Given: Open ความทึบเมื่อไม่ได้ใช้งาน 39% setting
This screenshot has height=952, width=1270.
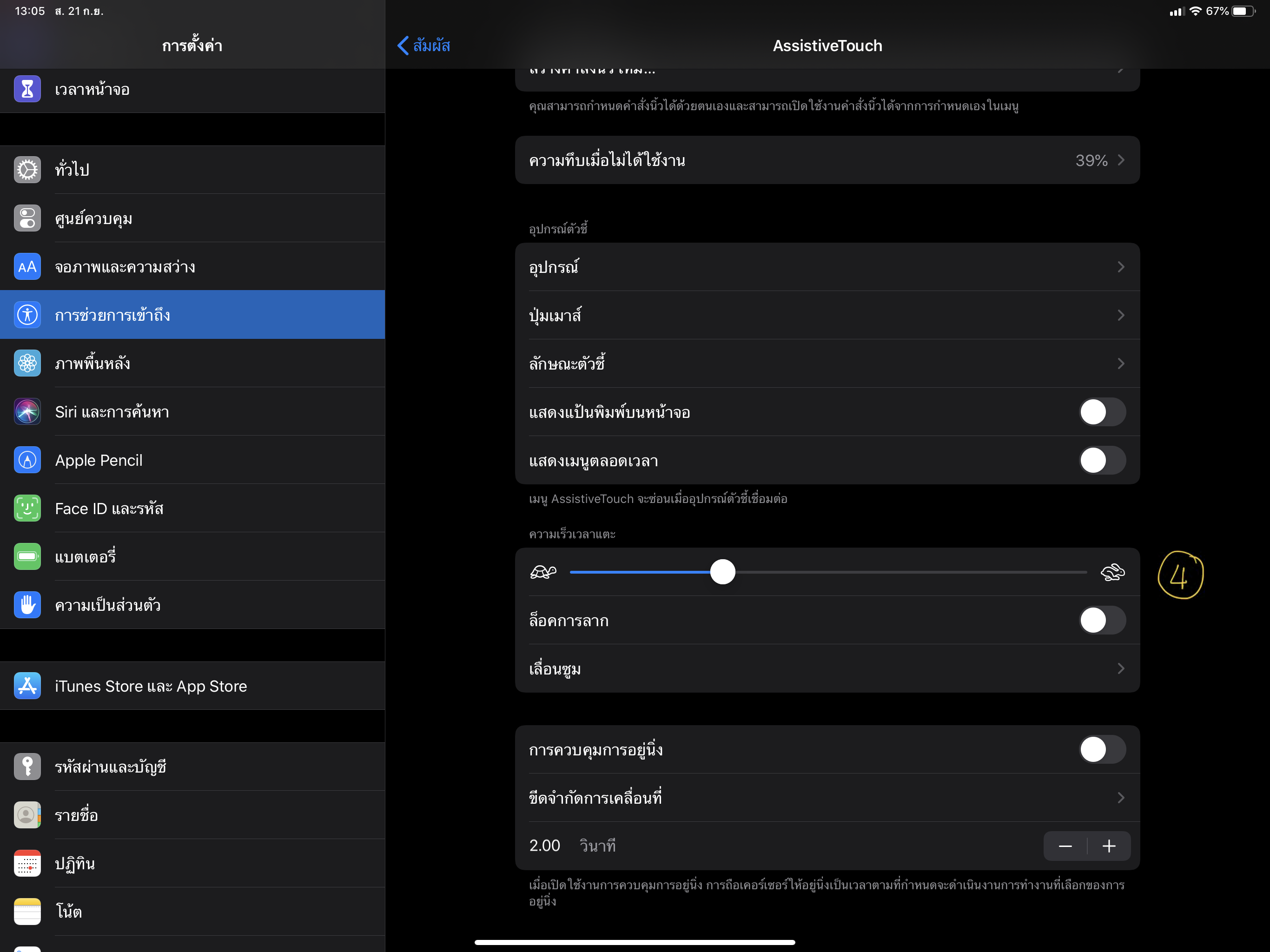Looking at the screenshot, I should [x=827, y=160].
